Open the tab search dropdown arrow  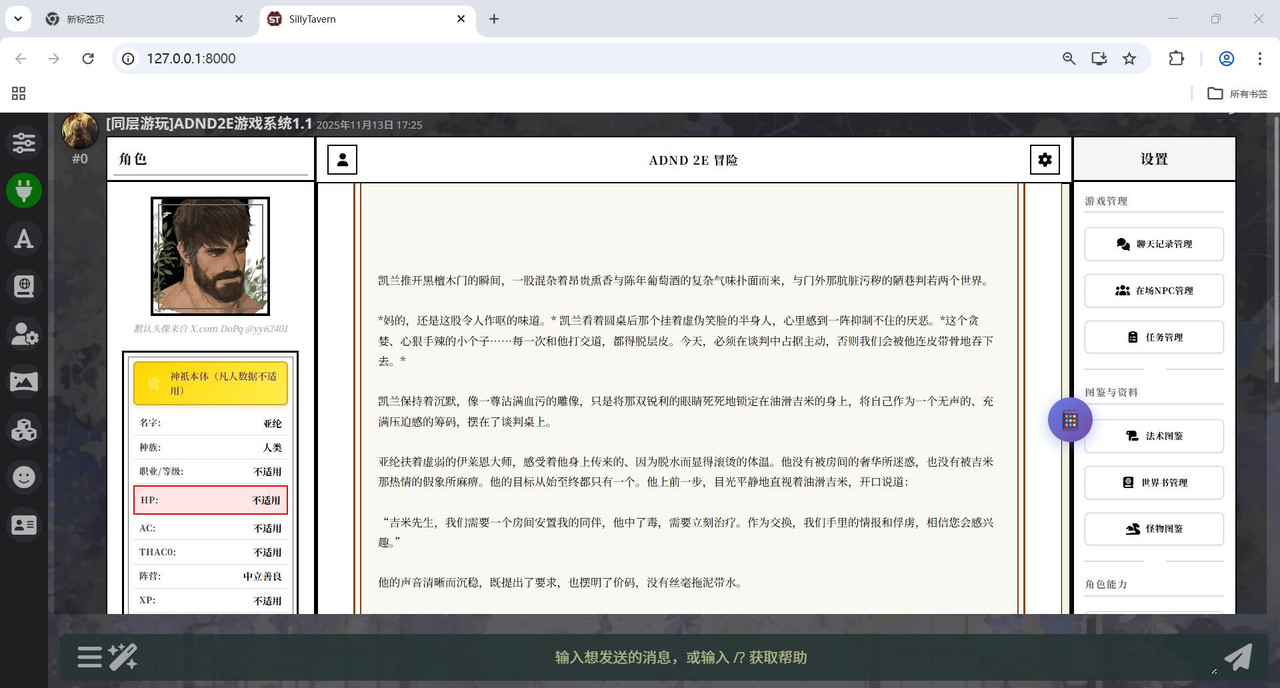[x=19, y=19]
